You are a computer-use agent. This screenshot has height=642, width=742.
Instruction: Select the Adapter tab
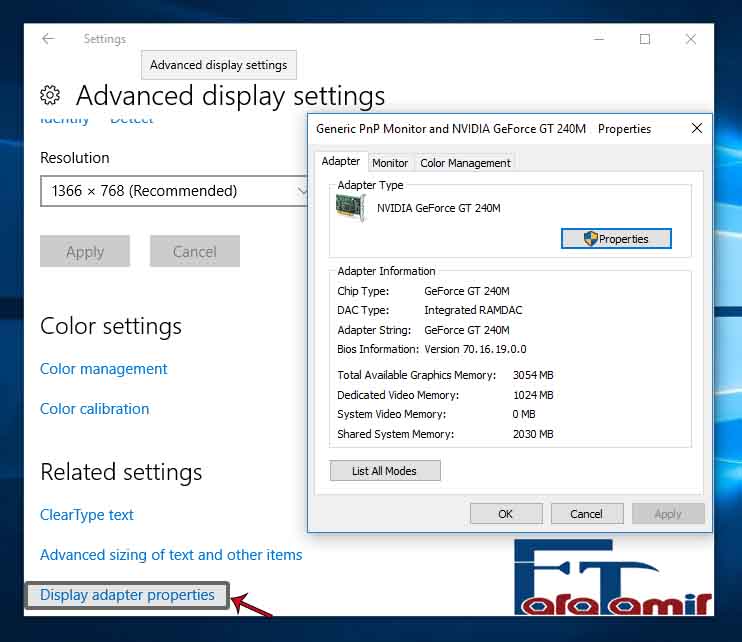point(341,161)
